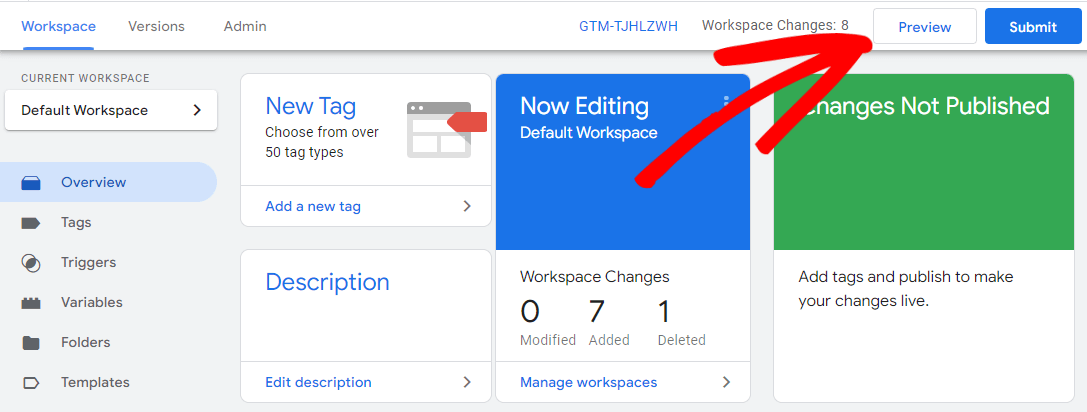Click the Folders folder icon
The height and width of the screenshot is (412, 1087).
pyautogui.click(x=31, y=343)
